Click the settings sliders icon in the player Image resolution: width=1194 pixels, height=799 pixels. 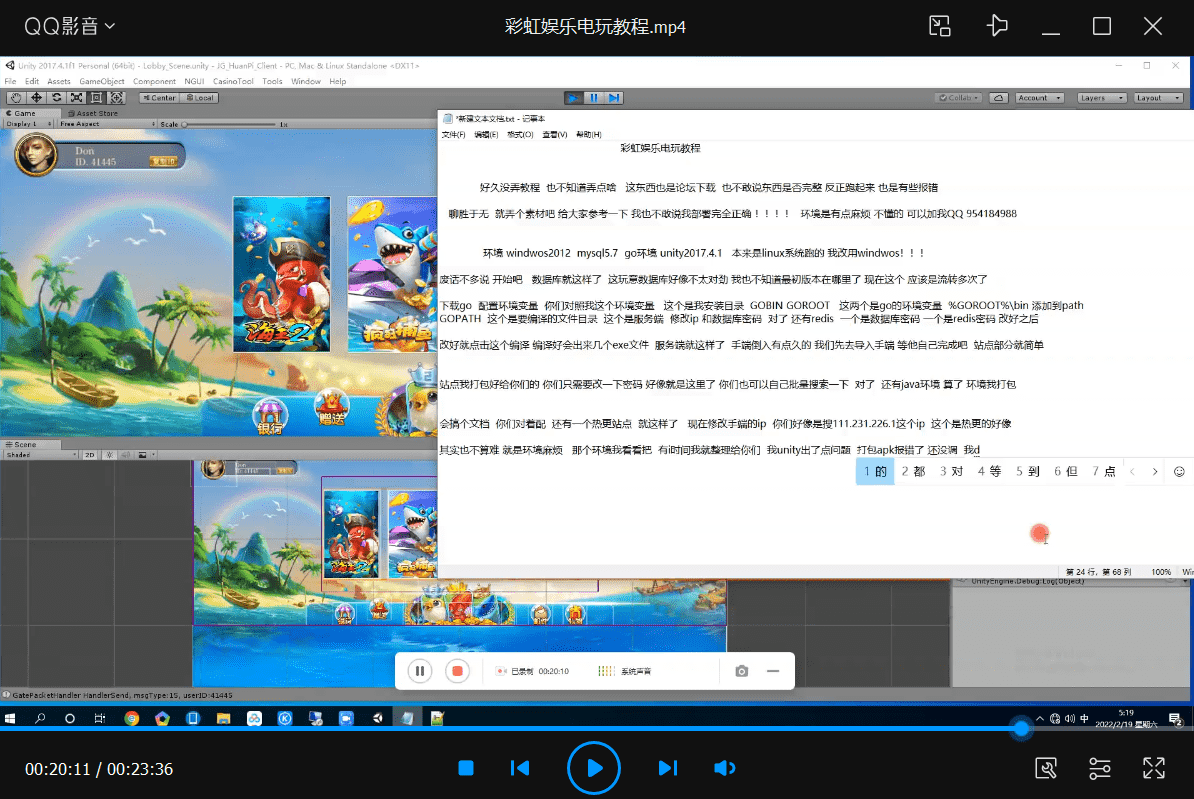(x=1100, y=768)
